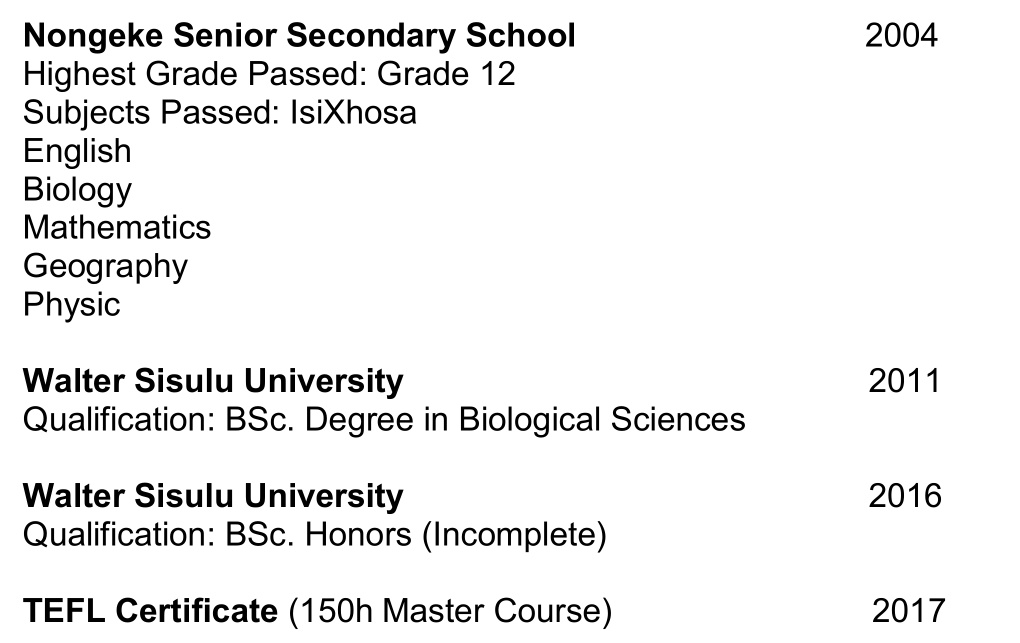Click the (150h Master Course) text
The width and height of the screenshot is (1020, 643).
pyautogui.click(x=449, y=610)
